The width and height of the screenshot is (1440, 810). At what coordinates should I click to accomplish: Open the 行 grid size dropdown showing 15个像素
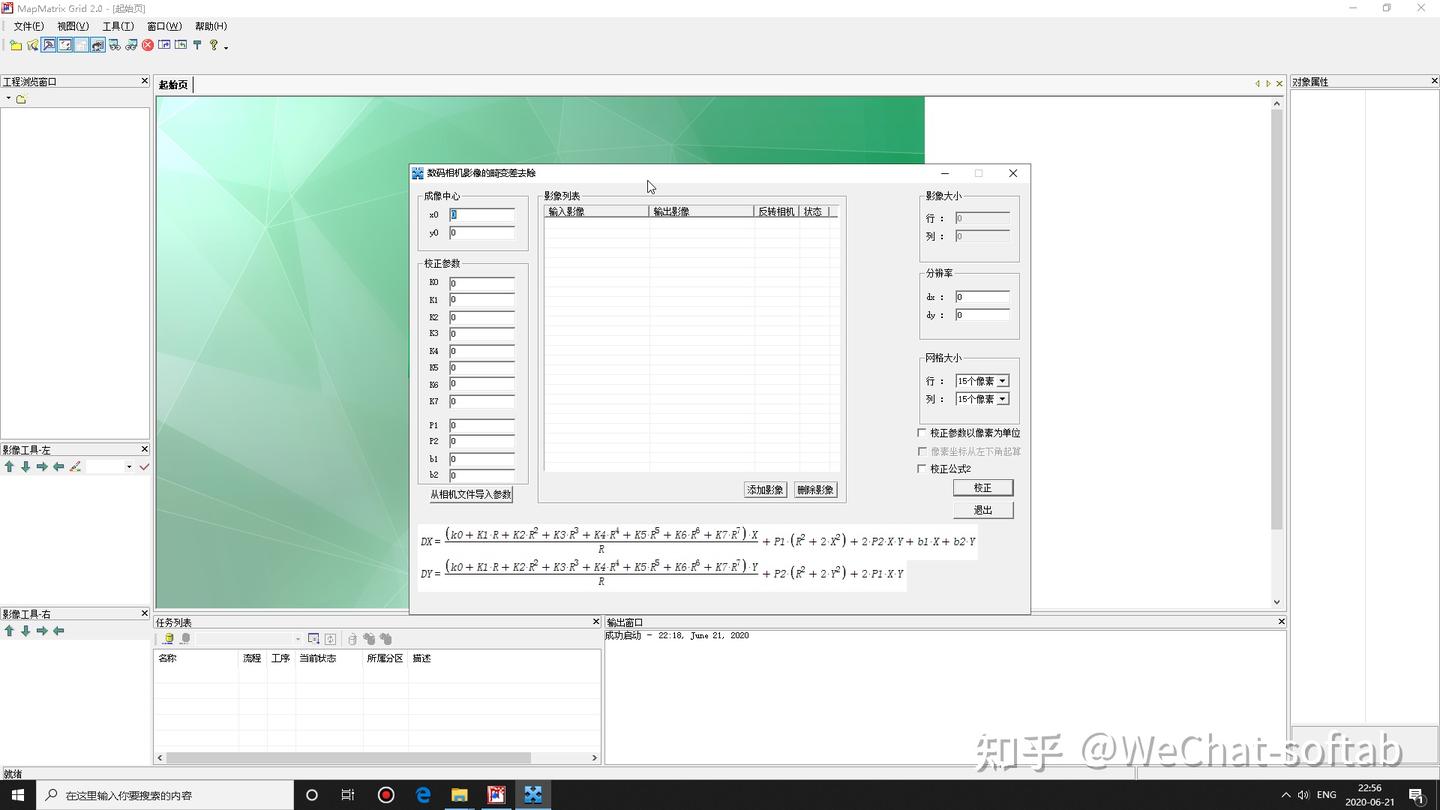[x=1004, y=380]
